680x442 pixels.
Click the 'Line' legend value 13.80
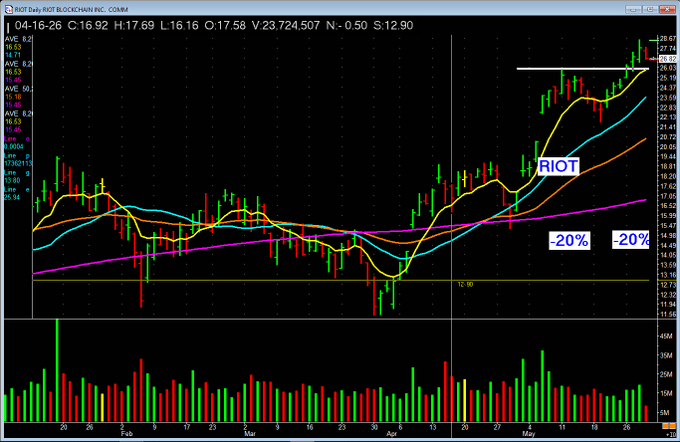(12, 180)
